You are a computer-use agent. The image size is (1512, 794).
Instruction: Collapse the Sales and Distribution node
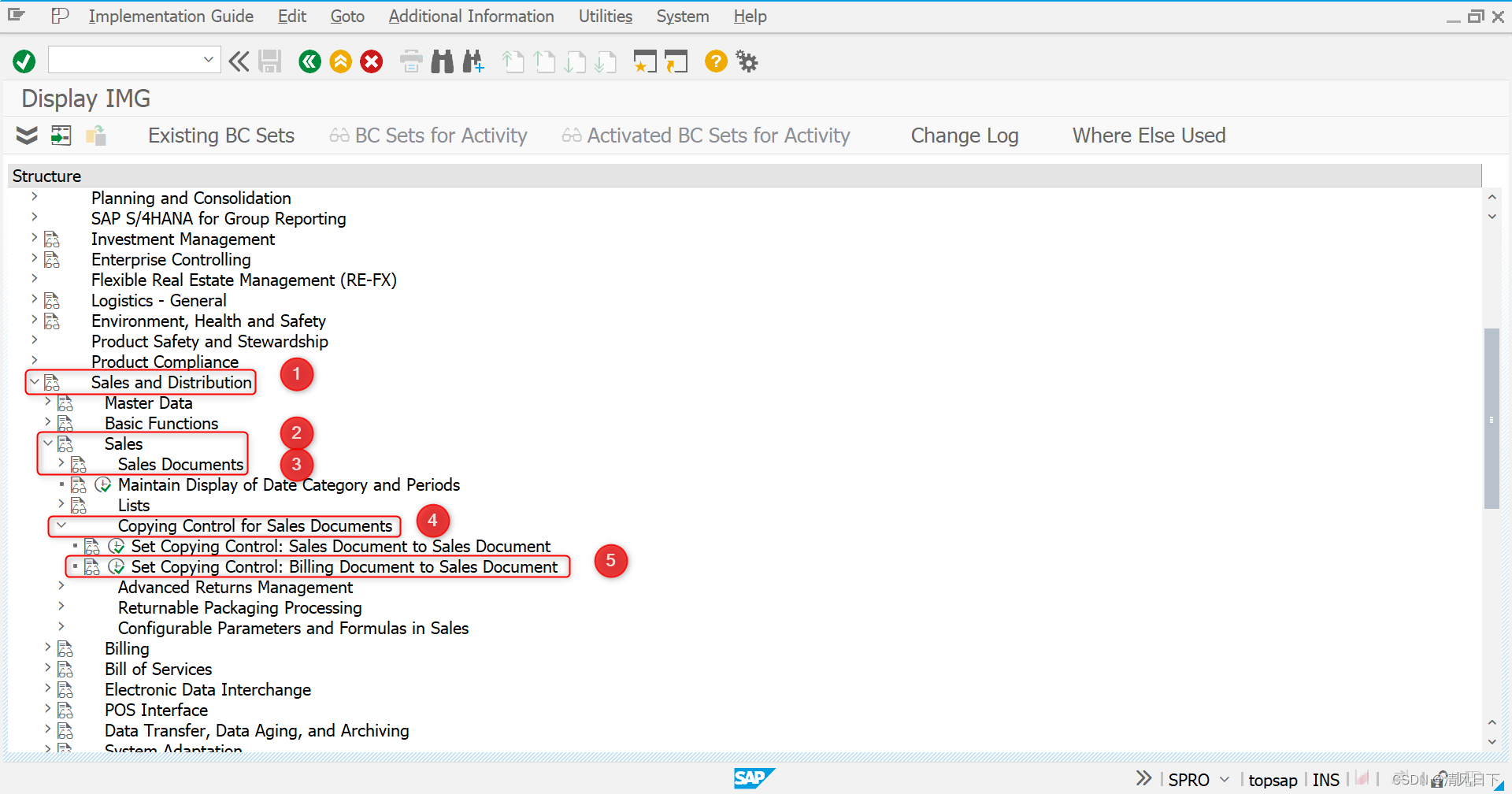coord(34,381)
